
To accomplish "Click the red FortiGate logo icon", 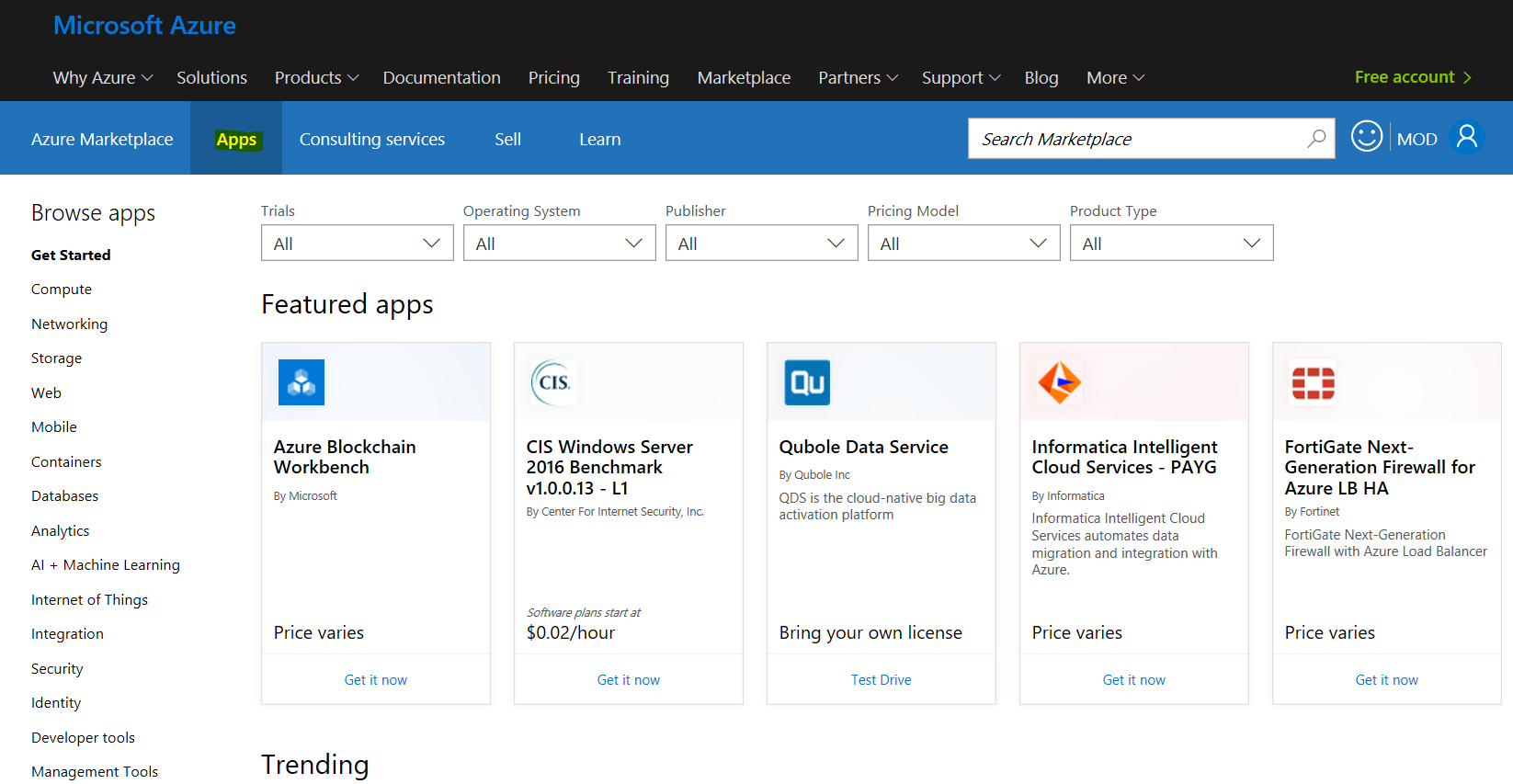I will click(1313, 382).
